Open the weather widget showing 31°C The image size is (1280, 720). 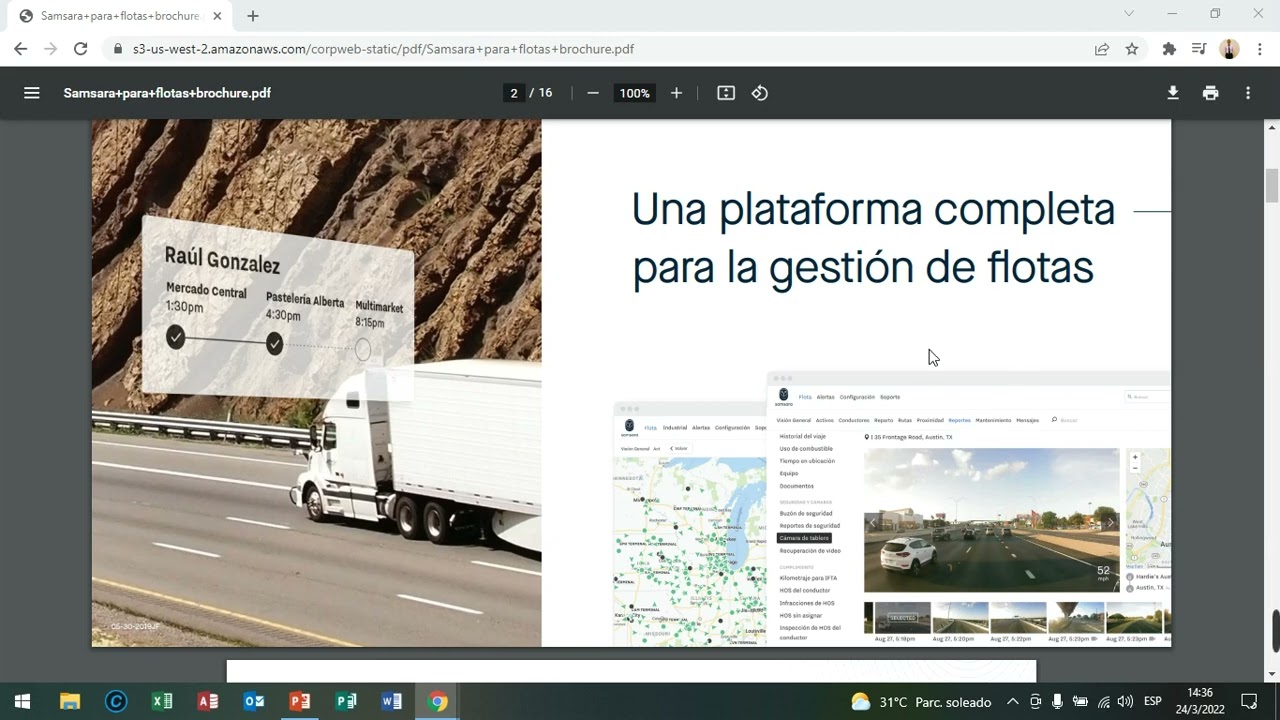(x=921, y=702)
